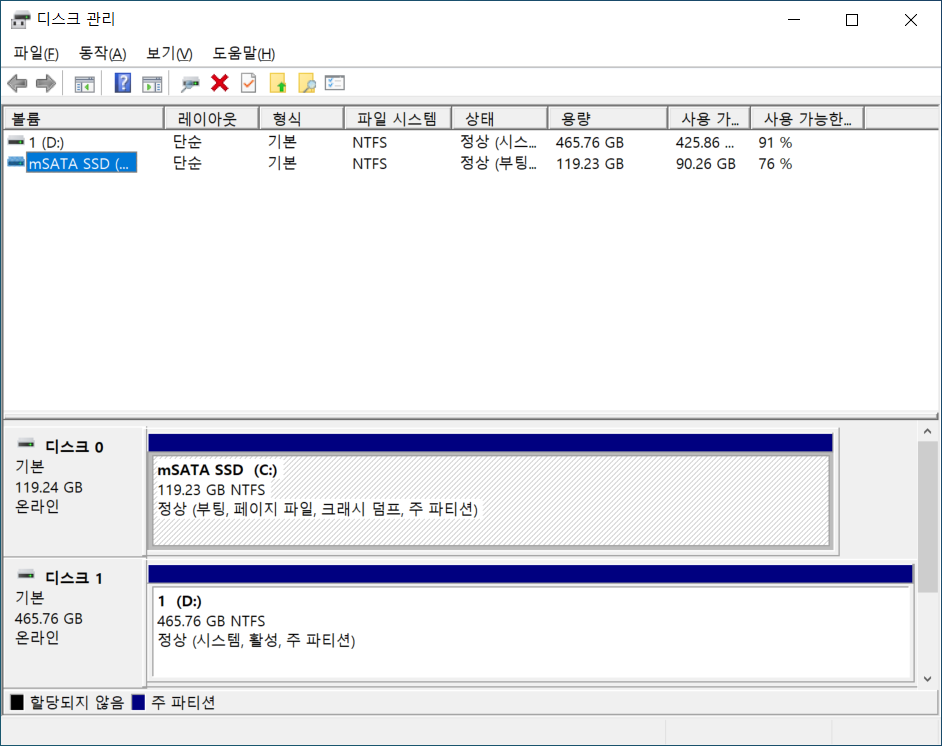Screen dimensions: 942x746
Task: Sort by 파일 시스템 column header
Action: point(398,118)
